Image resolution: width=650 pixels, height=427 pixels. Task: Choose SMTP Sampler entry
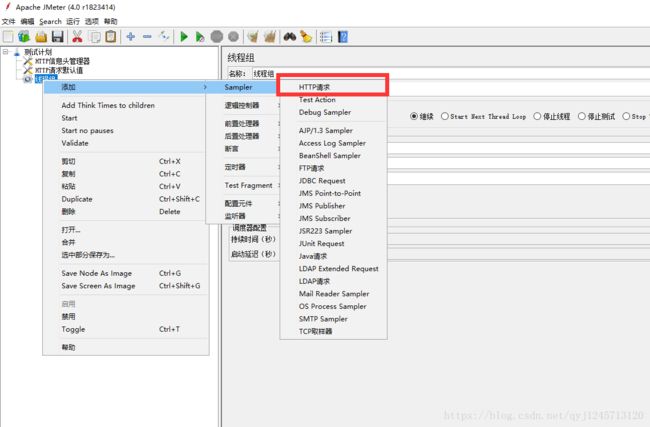point(334,319)
